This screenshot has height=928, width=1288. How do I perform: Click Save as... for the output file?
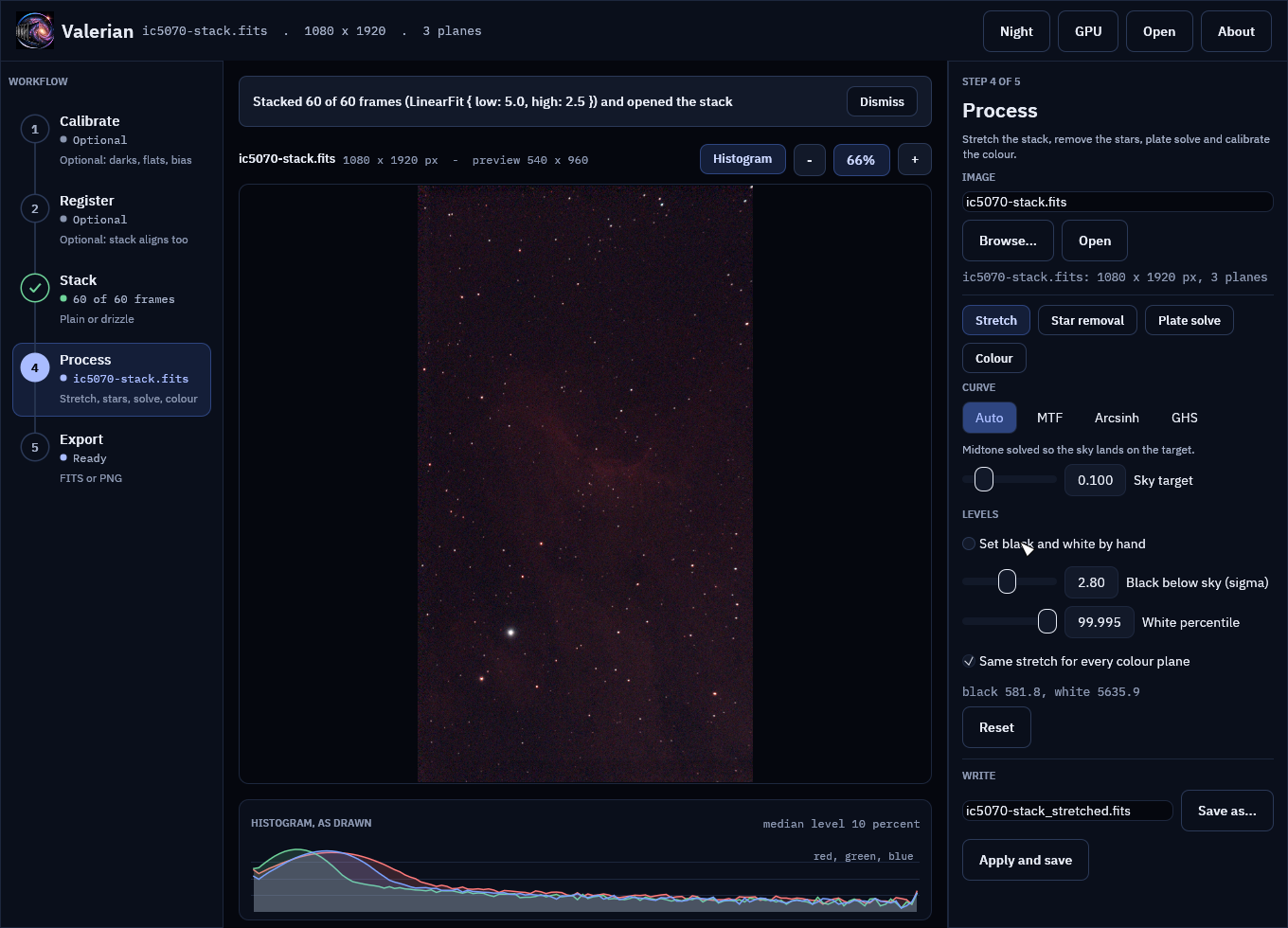click(x=1227, y=811)
